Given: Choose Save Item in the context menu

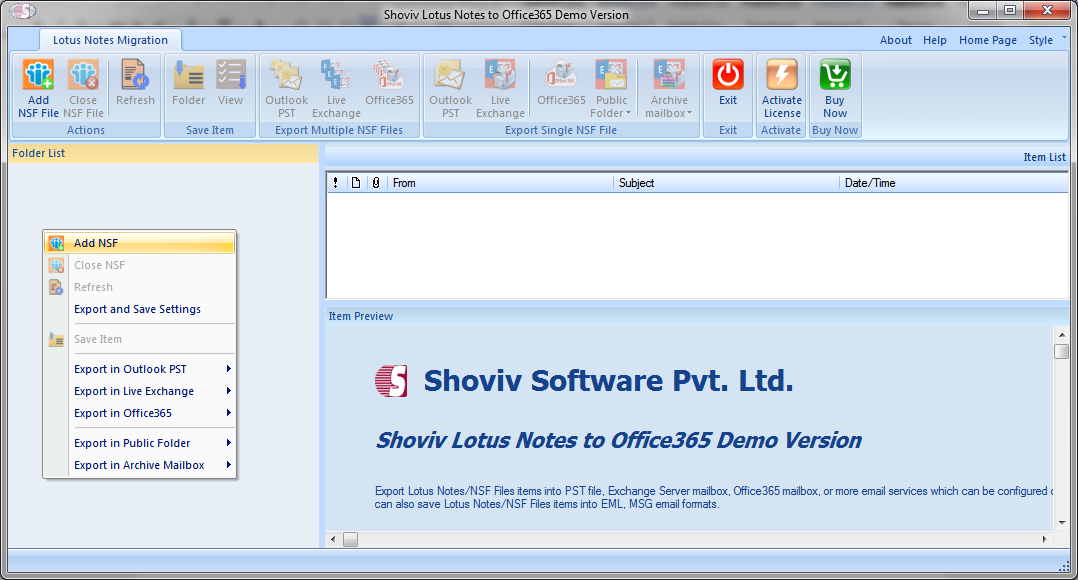Looking at the screenshot, I should (140, 339).
